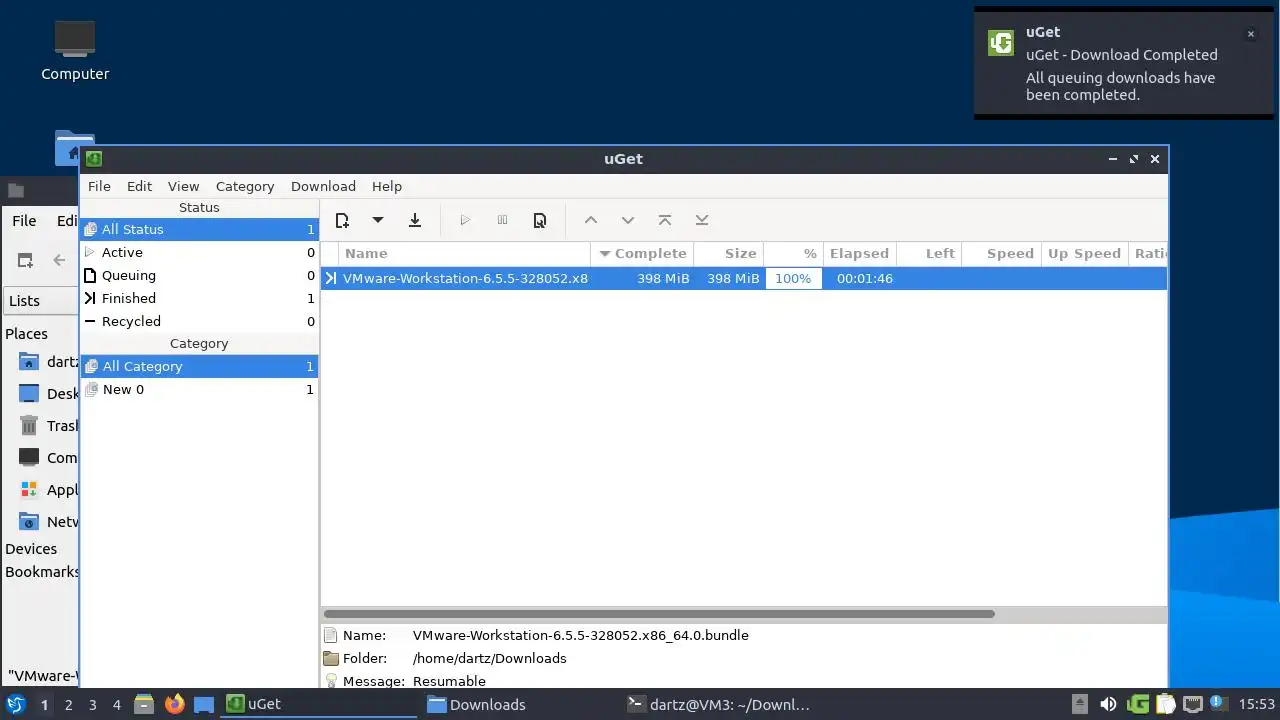Click the volume speaker tray icon
Image resolution: width=1280 pixels, height=720 pixels.
[1108, 704]
